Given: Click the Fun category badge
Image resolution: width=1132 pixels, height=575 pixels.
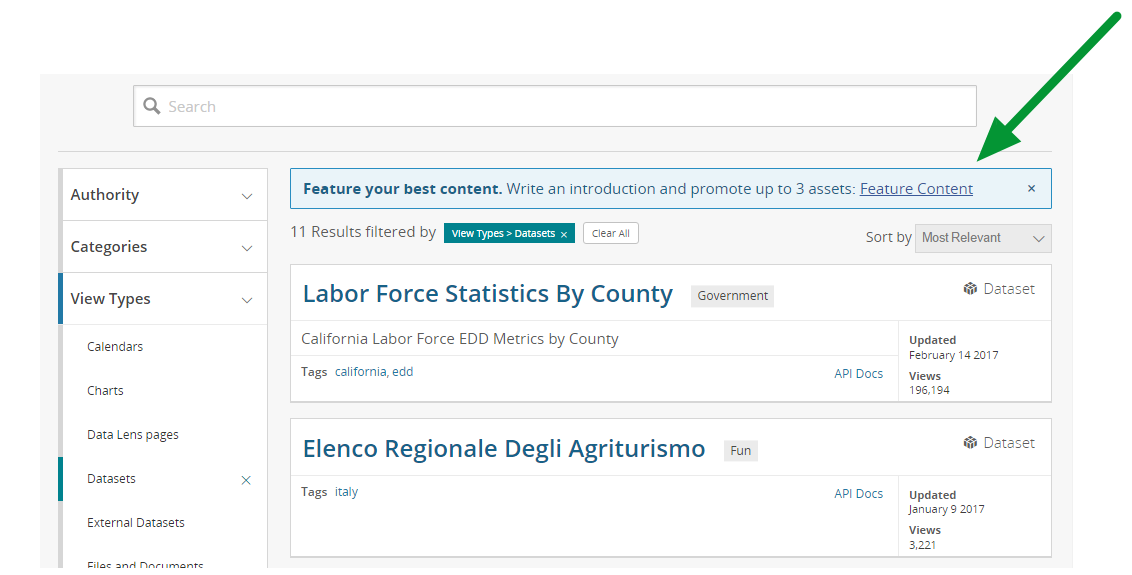Looking at the screenshot, I should pos(741,451).
